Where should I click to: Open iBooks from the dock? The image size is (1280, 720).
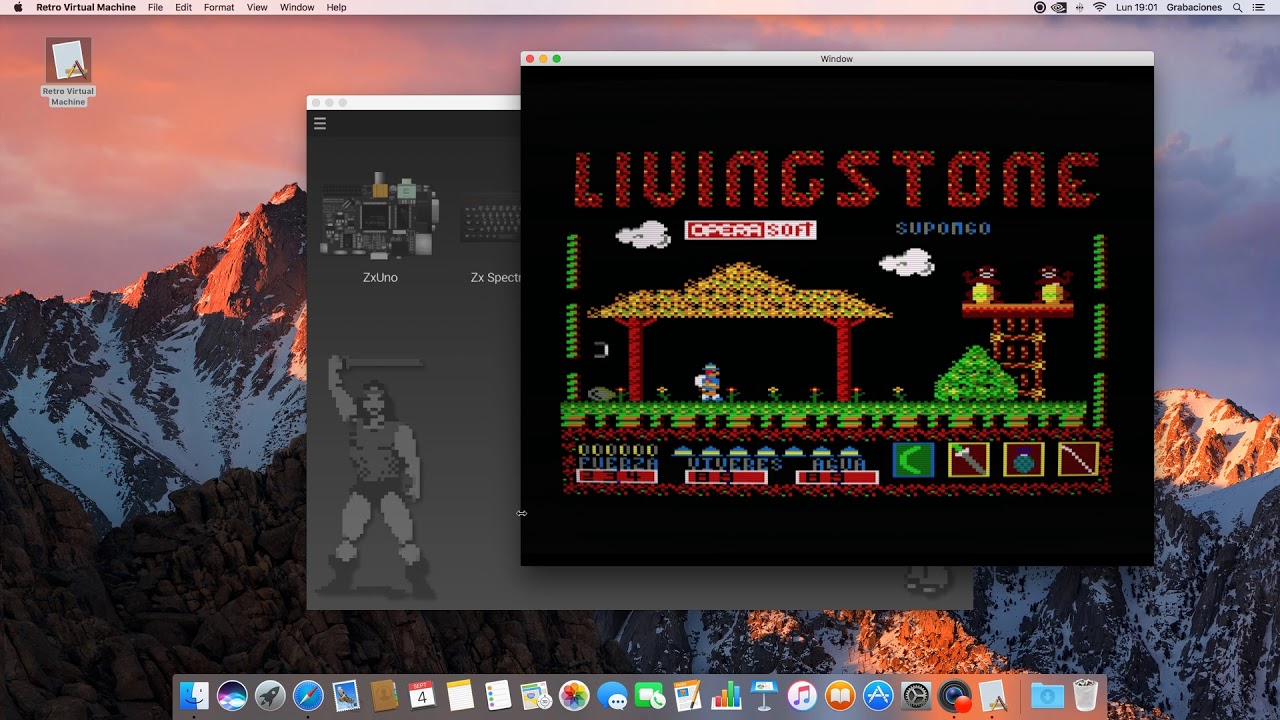coord(840,695)
